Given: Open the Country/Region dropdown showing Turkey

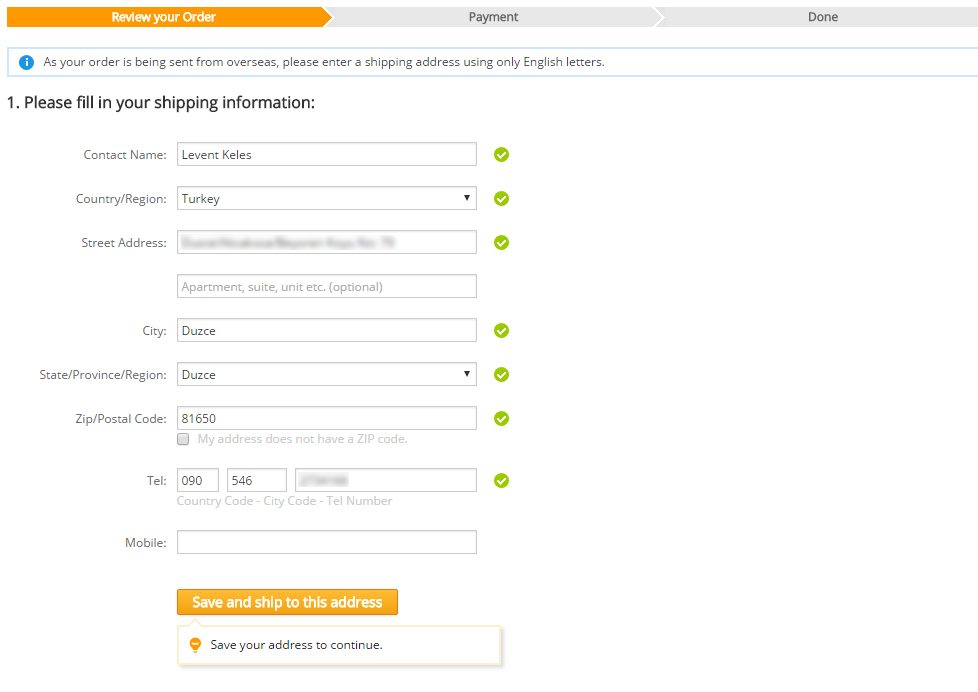Looking at the screenshot, I should (x=326, y=199).
